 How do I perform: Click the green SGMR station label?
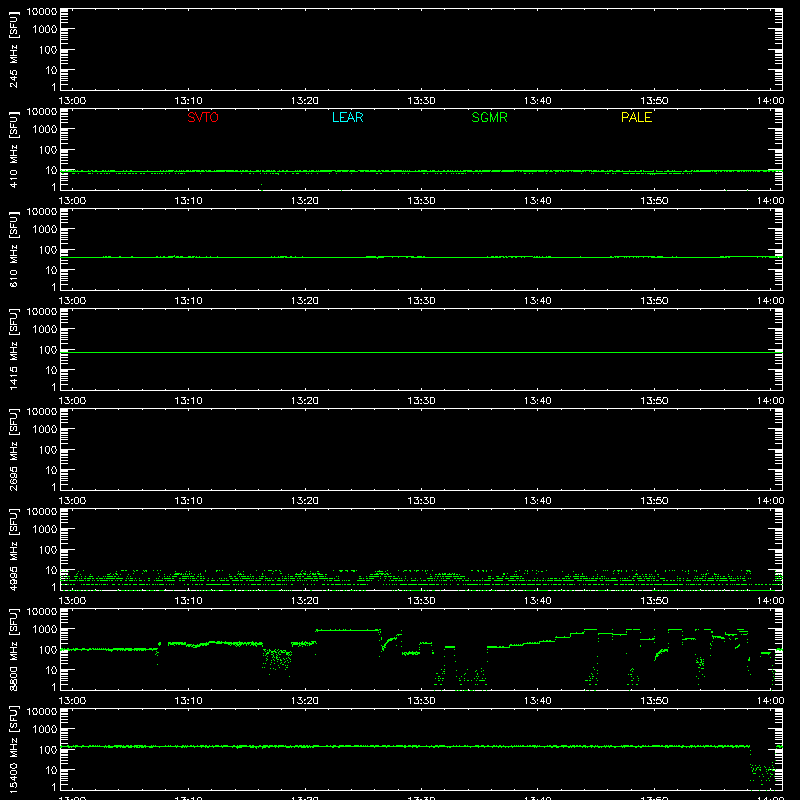tap(489, 117)
